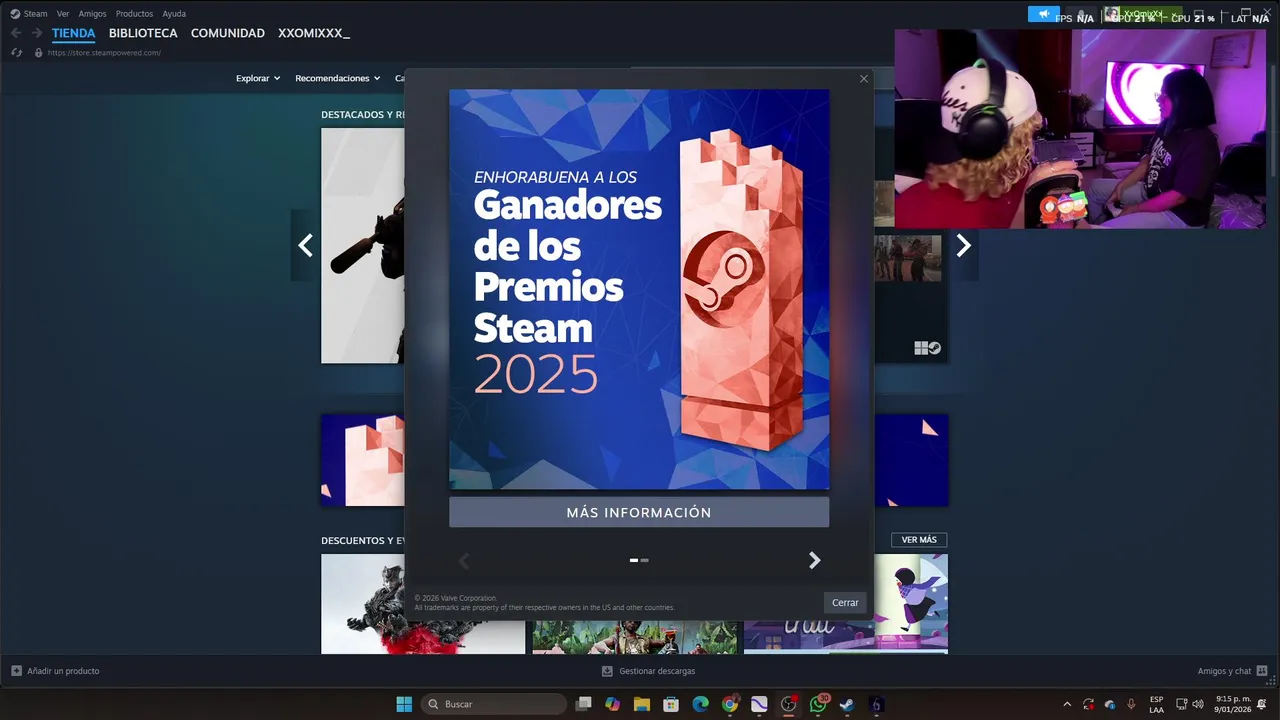Click the Cerrar button
Image resolution: width=1280 pixels, height=720 pixels.
pos(845,602)
